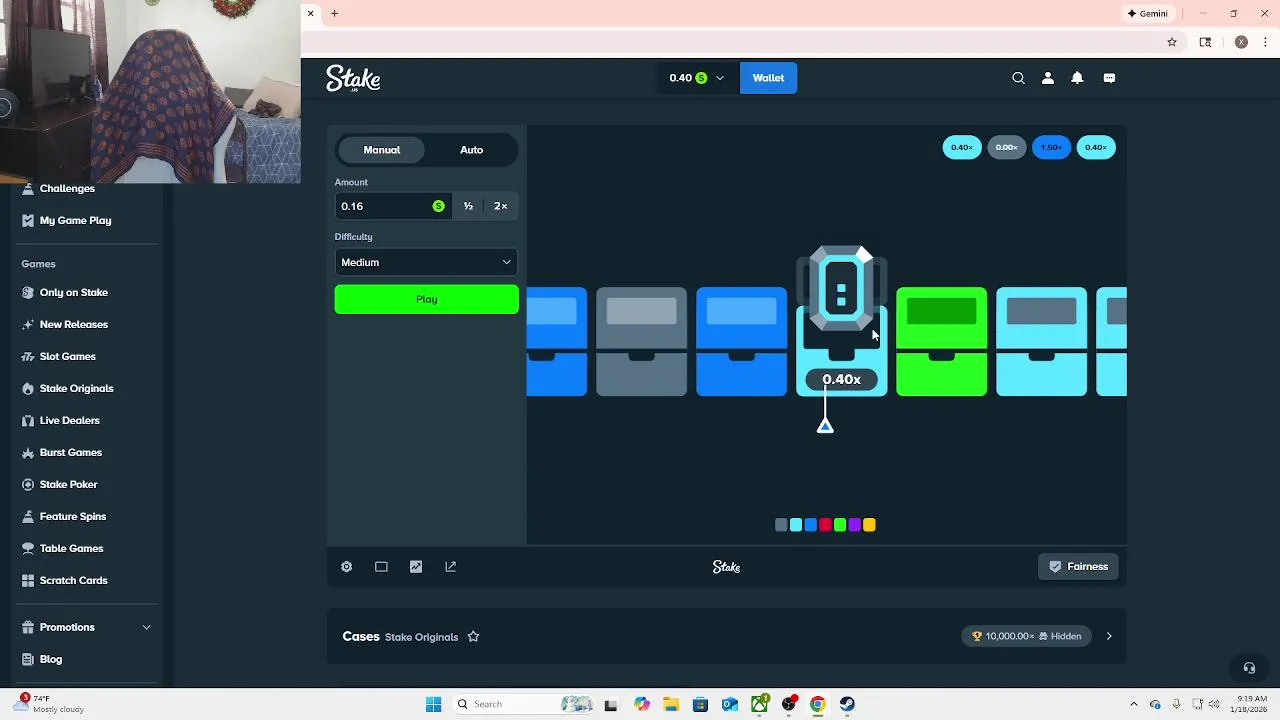Halve the bet amount with ½
This screenshot has width=1280, height=720.
468,206
